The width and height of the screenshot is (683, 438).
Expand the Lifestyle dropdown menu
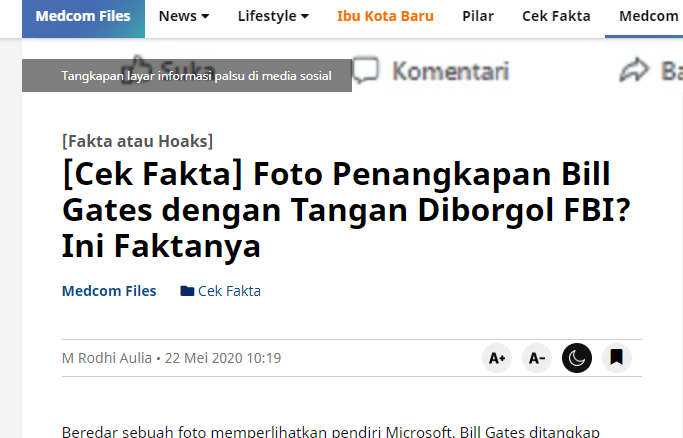(x=273, y=17)
